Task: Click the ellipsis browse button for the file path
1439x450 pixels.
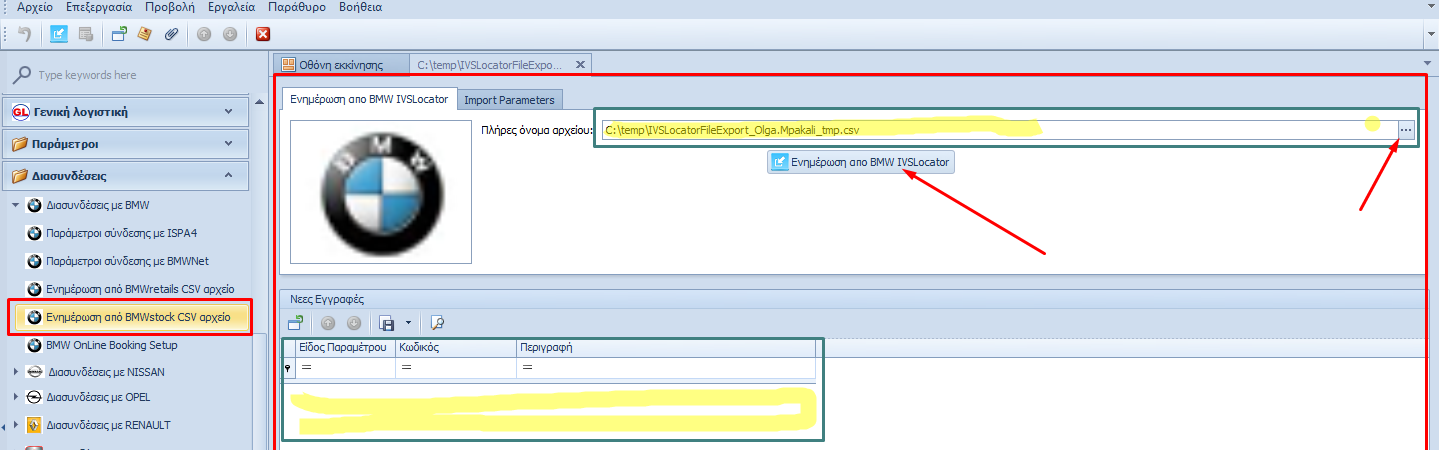Action: (x=1406, y=130)
